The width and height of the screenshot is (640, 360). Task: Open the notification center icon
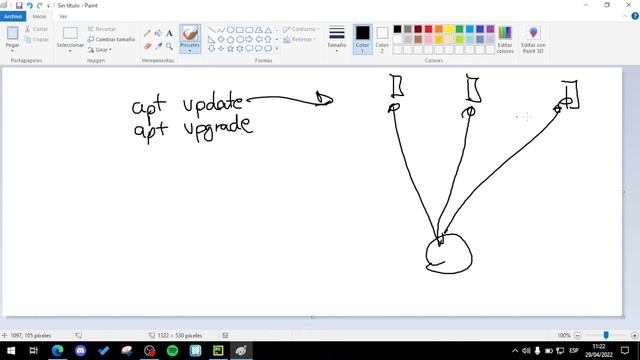[x=625, y=351]
